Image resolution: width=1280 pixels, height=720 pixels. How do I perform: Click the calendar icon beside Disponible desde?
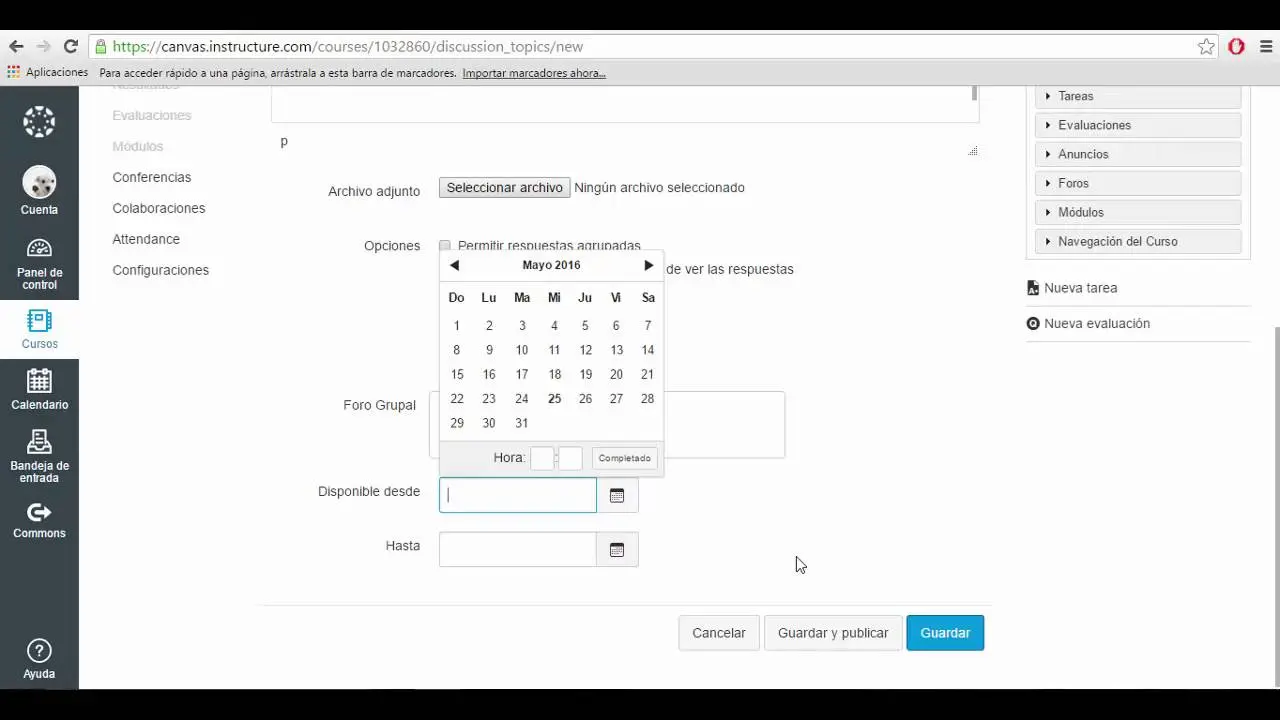click(x=617, y=495)
